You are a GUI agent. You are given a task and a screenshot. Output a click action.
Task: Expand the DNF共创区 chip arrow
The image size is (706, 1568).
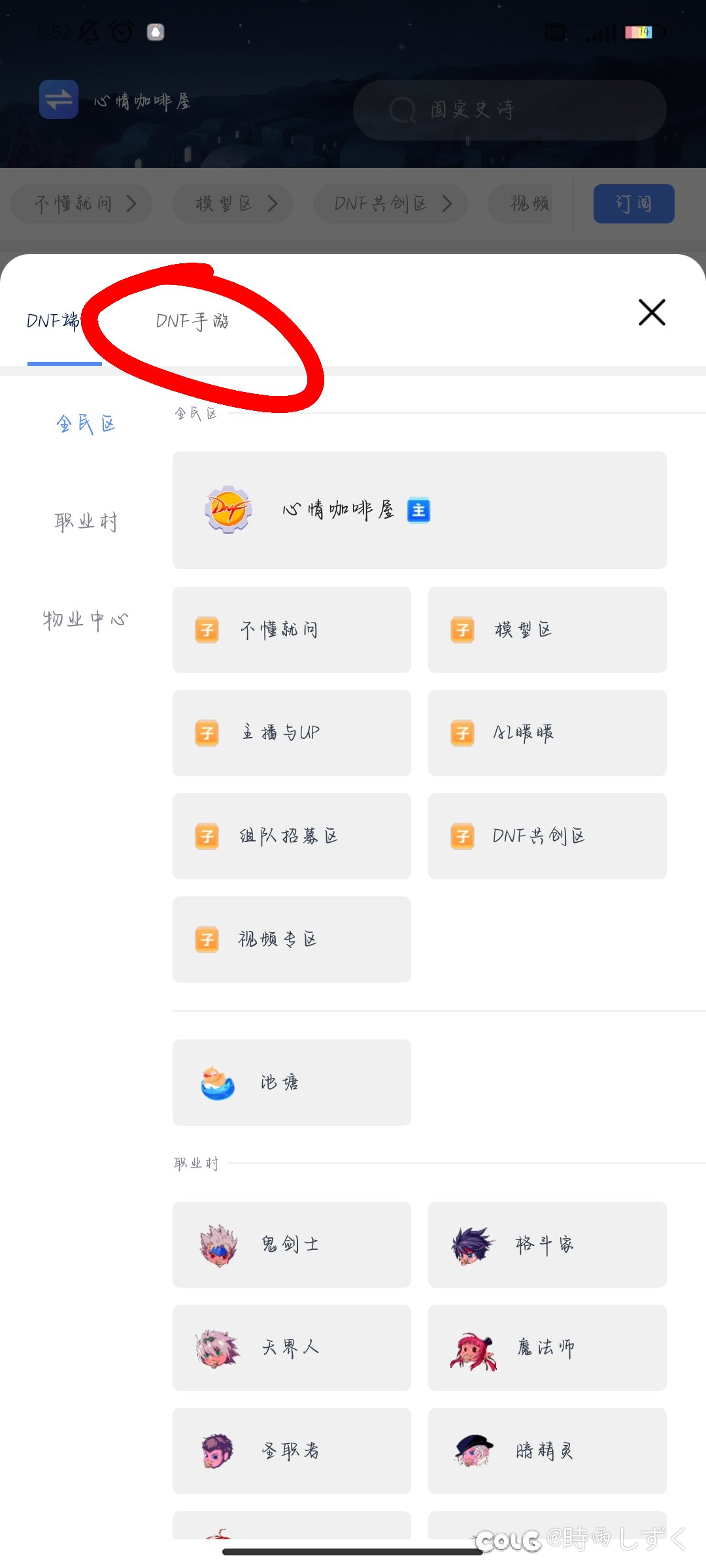(447, 204)
